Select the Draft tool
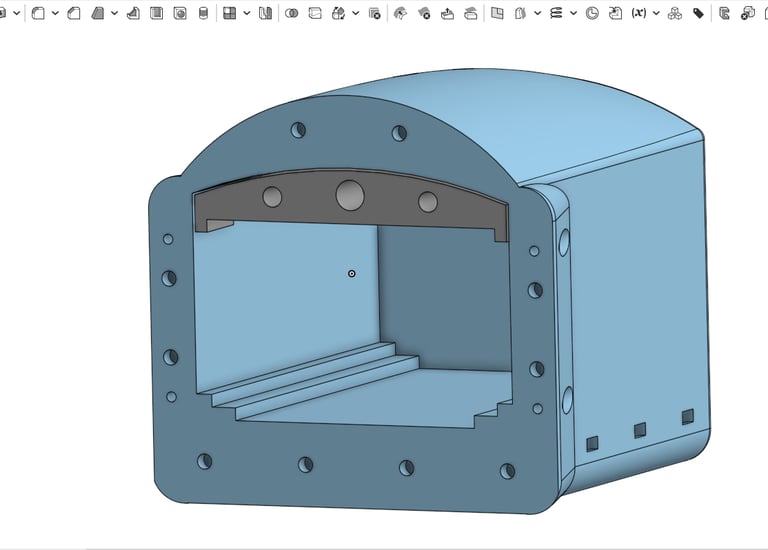 point(97,13)
